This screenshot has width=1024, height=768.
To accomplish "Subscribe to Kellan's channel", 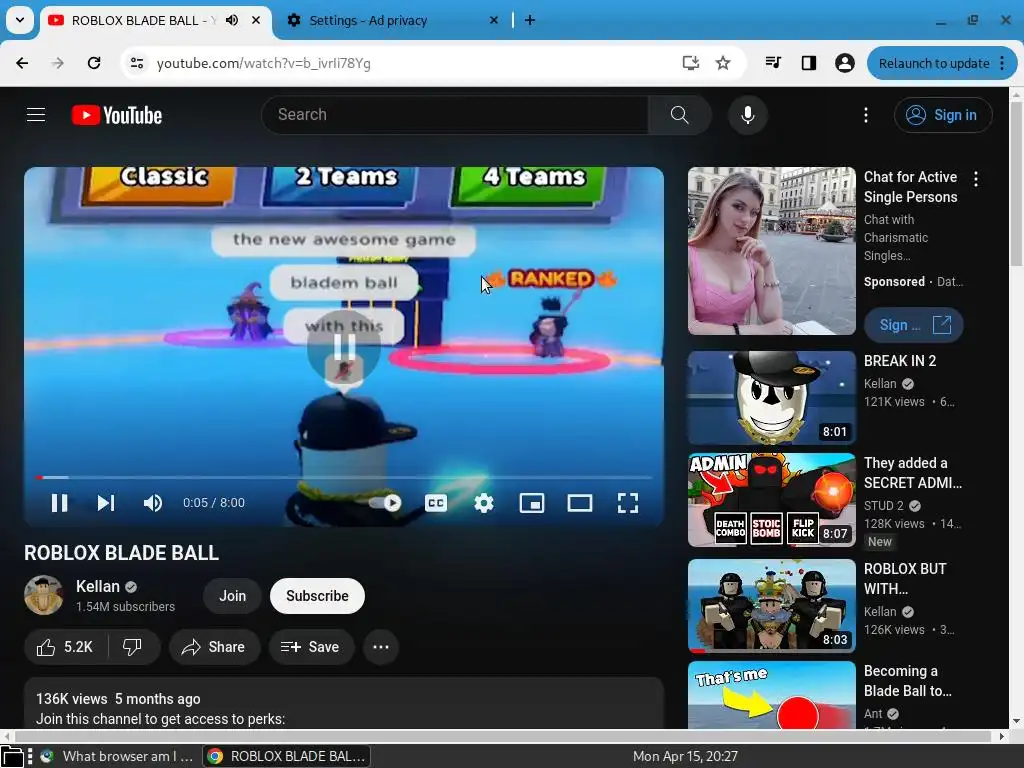I will [317, 596].
